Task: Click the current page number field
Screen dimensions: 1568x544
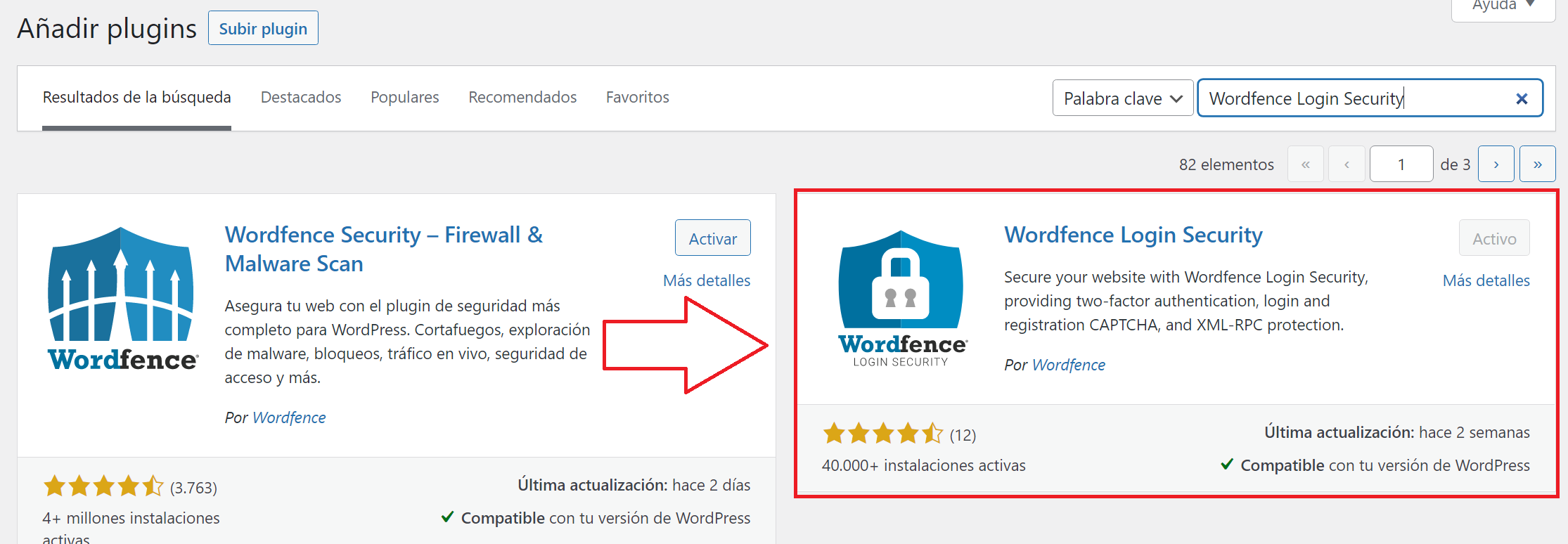Action: click(x=1401, y=164)
